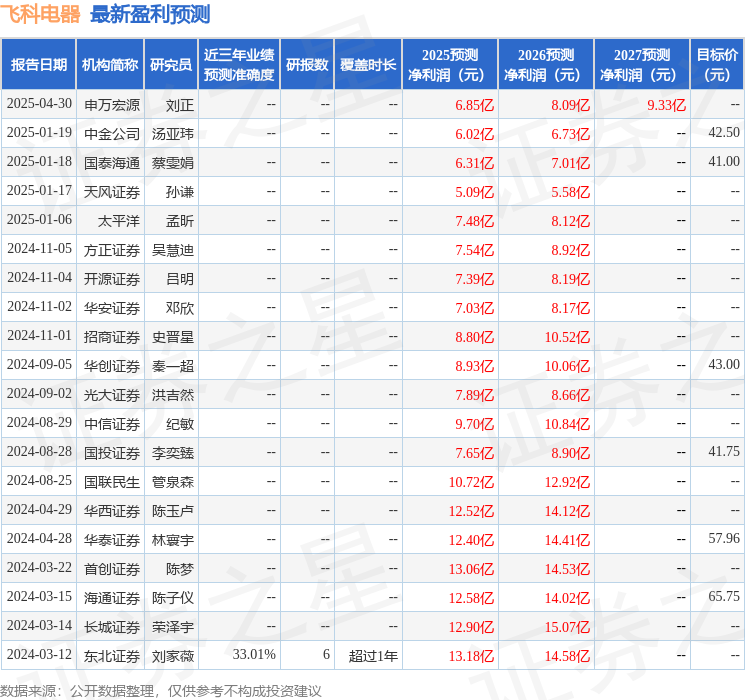Click the 9.33亿 2027 forecast value
The height and width of the screenshot is (700, 745).
click(x=666, y=105)
